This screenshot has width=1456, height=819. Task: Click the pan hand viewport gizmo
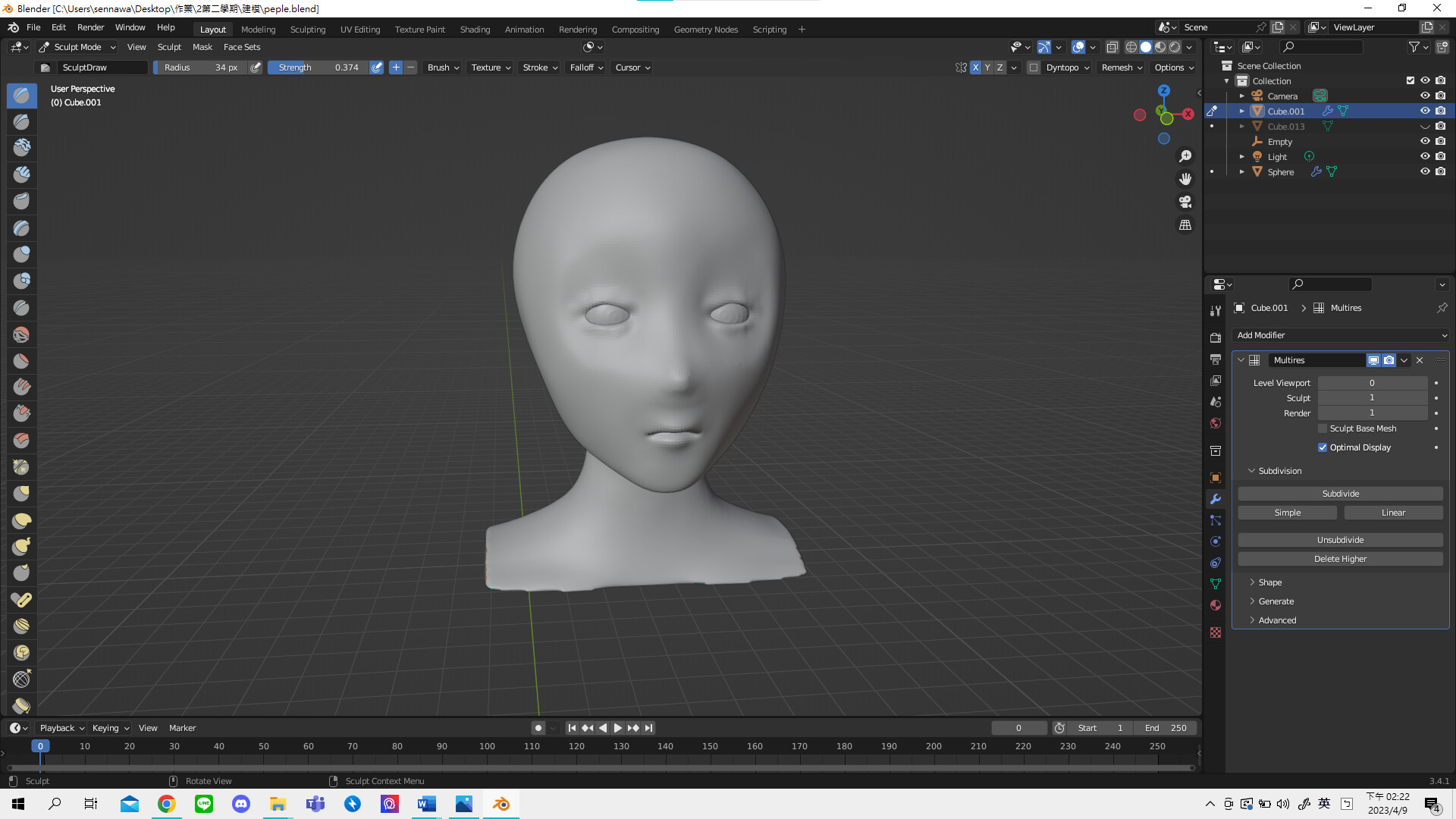(x=1185, y=179)
